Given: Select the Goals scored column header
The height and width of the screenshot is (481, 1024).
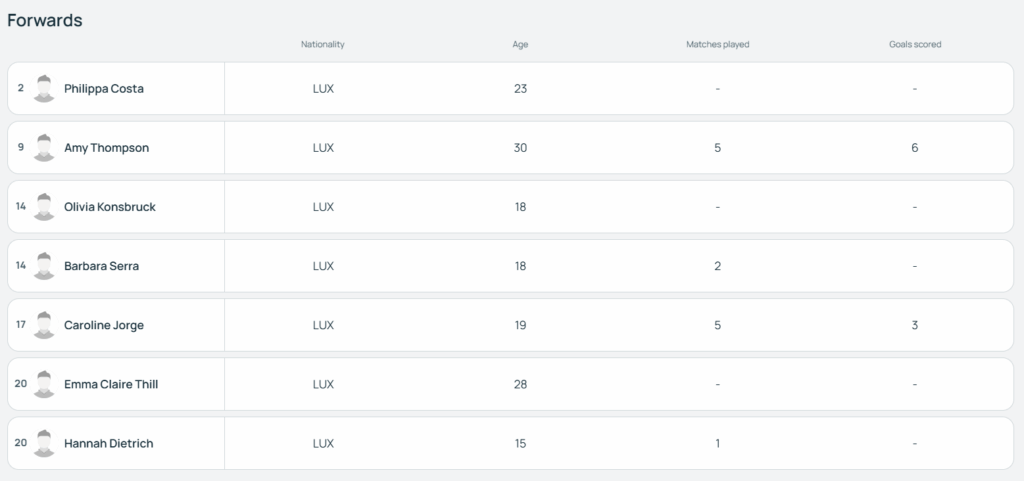Looking at the screenshot, I should coord(915,44).
